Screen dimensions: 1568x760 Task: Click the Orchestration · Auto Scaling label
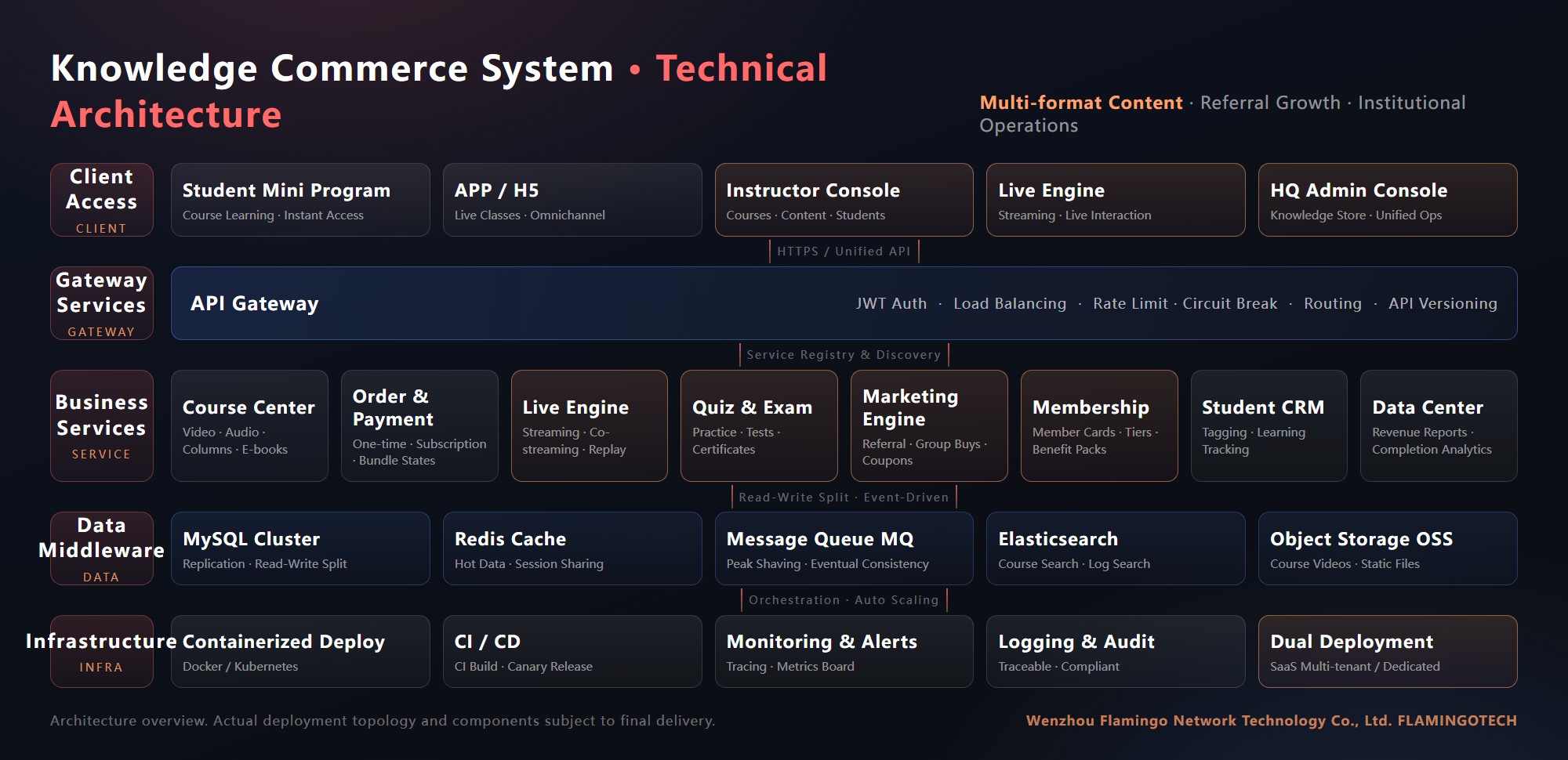844,600
